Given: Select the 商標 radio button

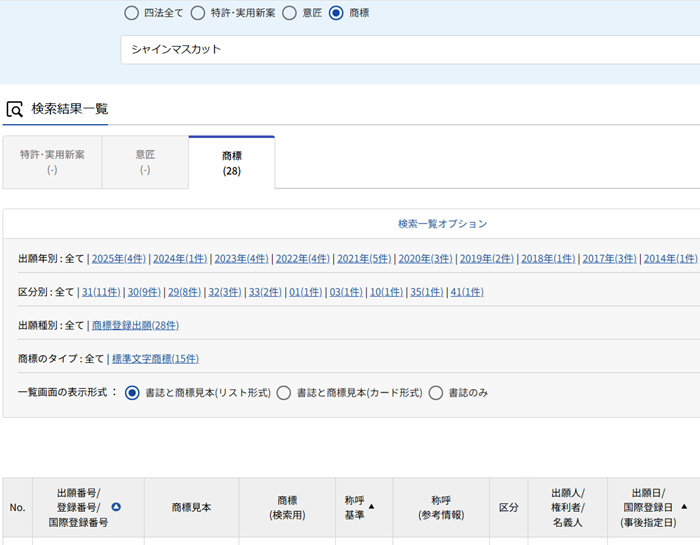Looking at the screenshot, I should (x=335, y=13).
